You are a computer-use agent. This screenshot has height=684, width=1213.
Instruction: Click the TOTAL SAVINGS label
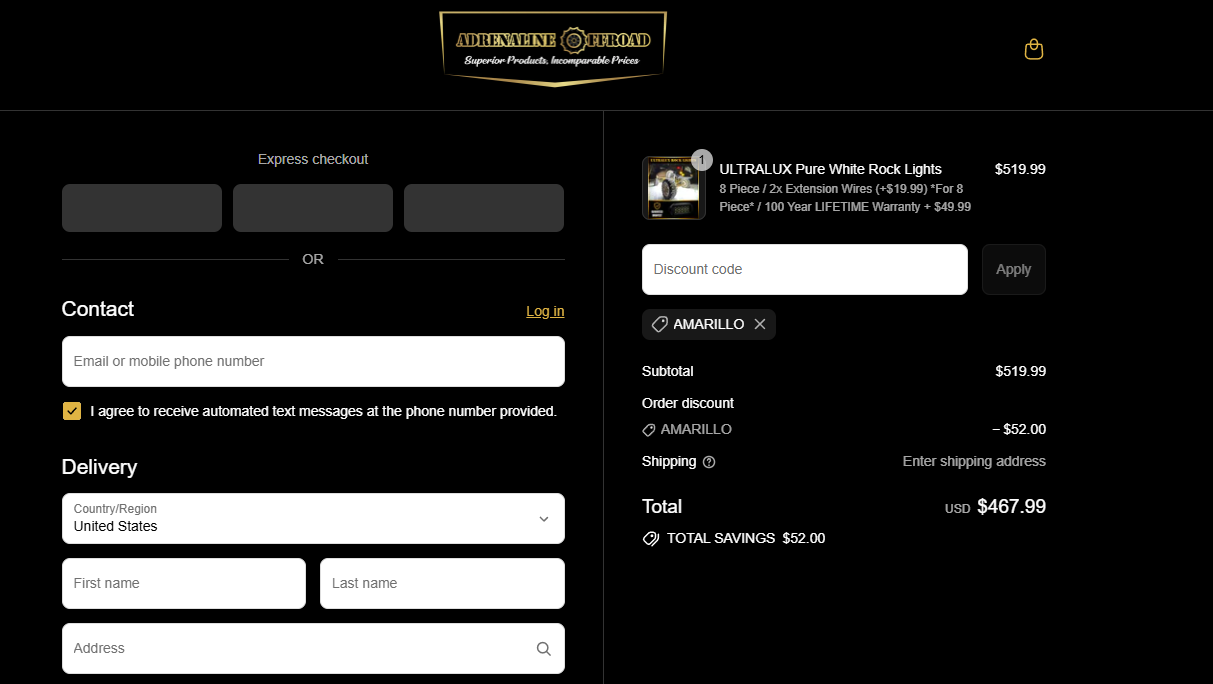click(x=721, y=538)
